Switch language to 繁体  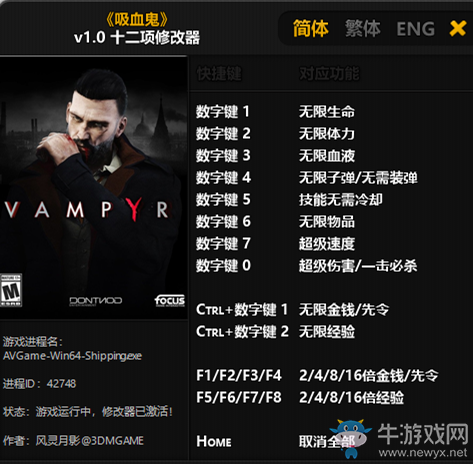(363, 29)
